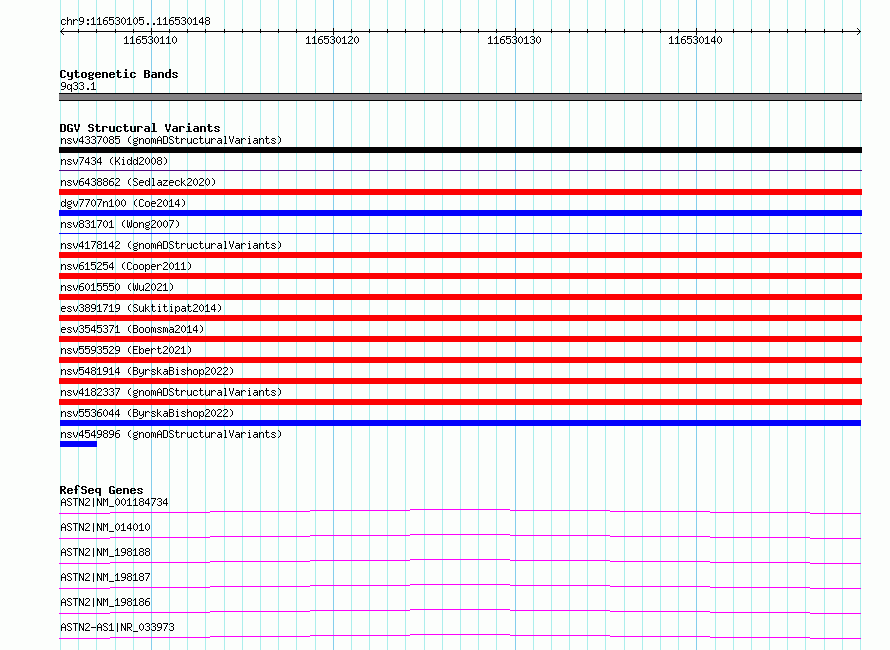
Task: Click the red bar under nsv5481914
Action: (460, 381)
